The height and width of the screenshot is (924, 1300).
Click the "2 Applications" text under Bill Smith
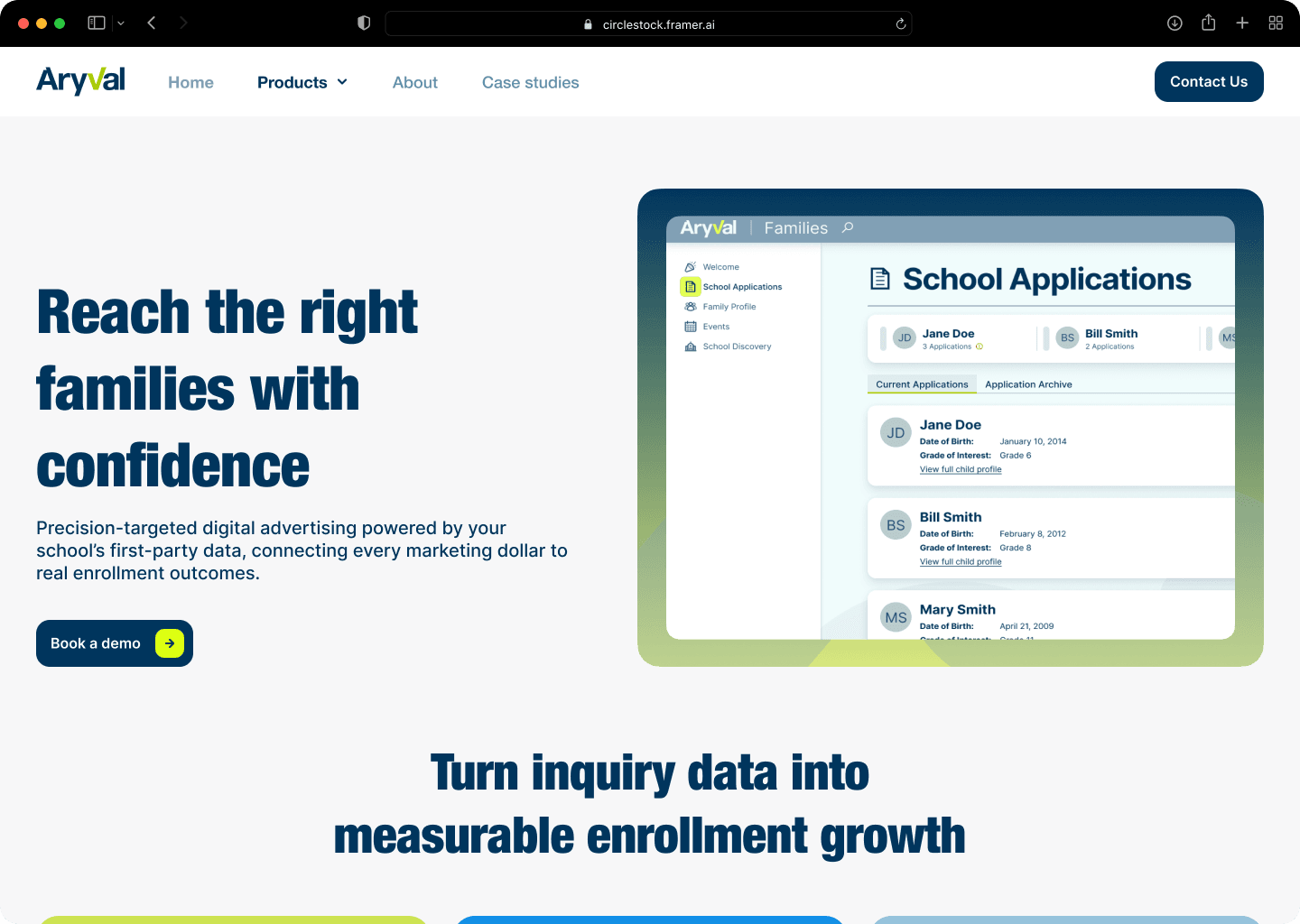point(1110,346)
